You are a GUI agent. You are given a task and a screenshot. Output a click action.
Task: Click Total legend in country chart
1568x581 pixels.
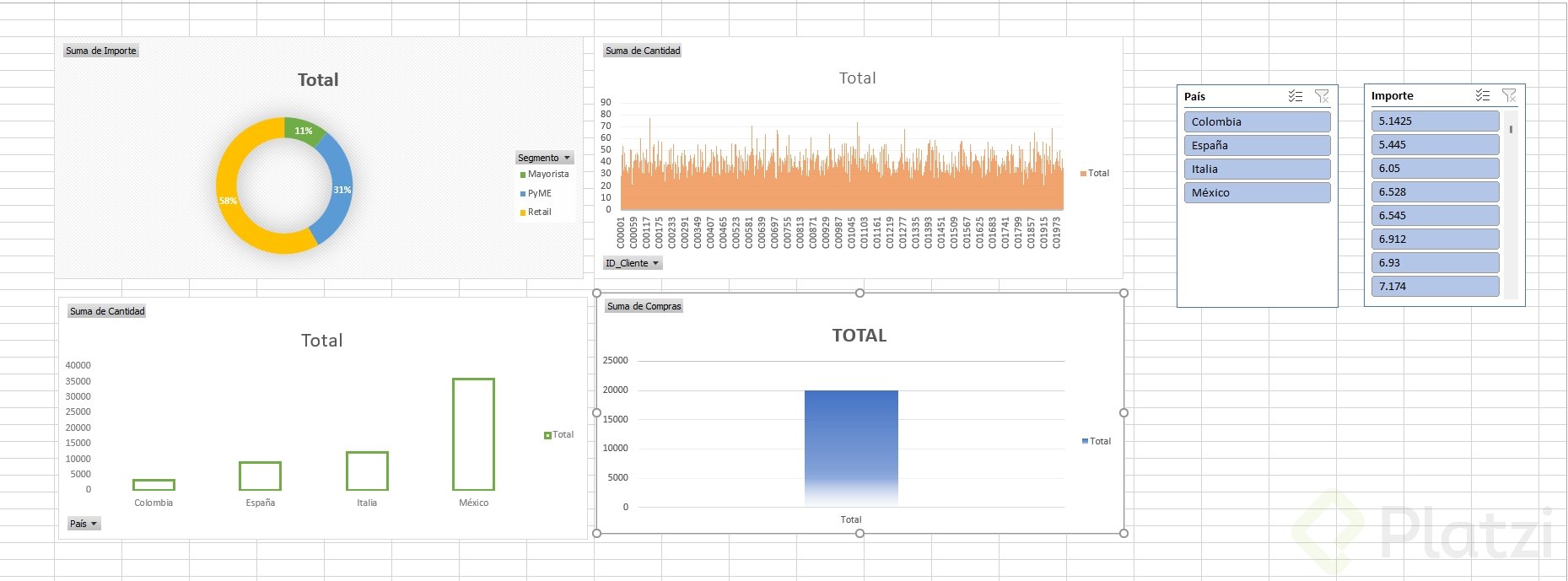point(558,434)
